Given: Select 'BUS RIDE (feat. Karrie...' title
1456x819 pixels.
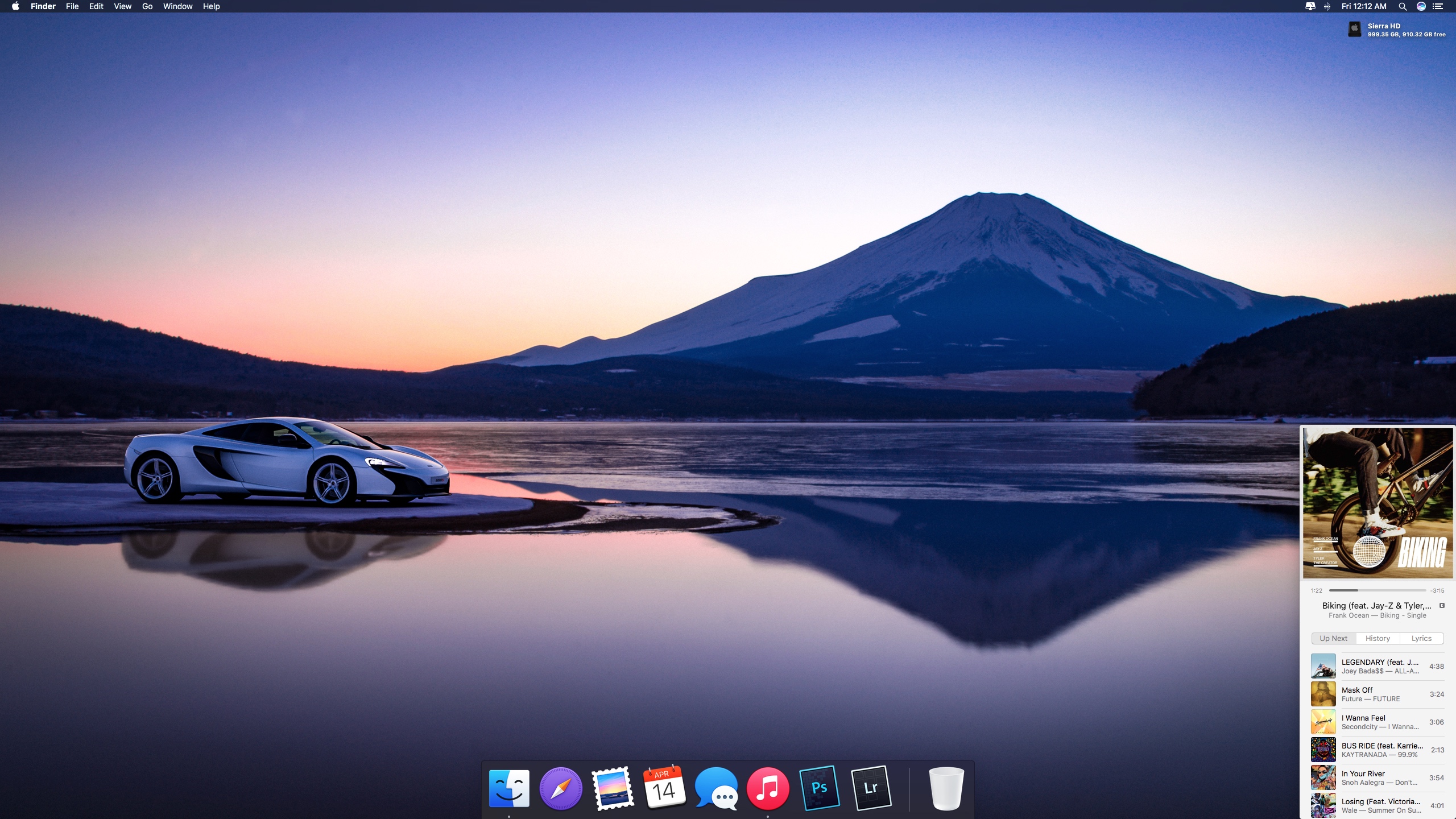Looking at the screenshot, I should (x=1382, y=746).
